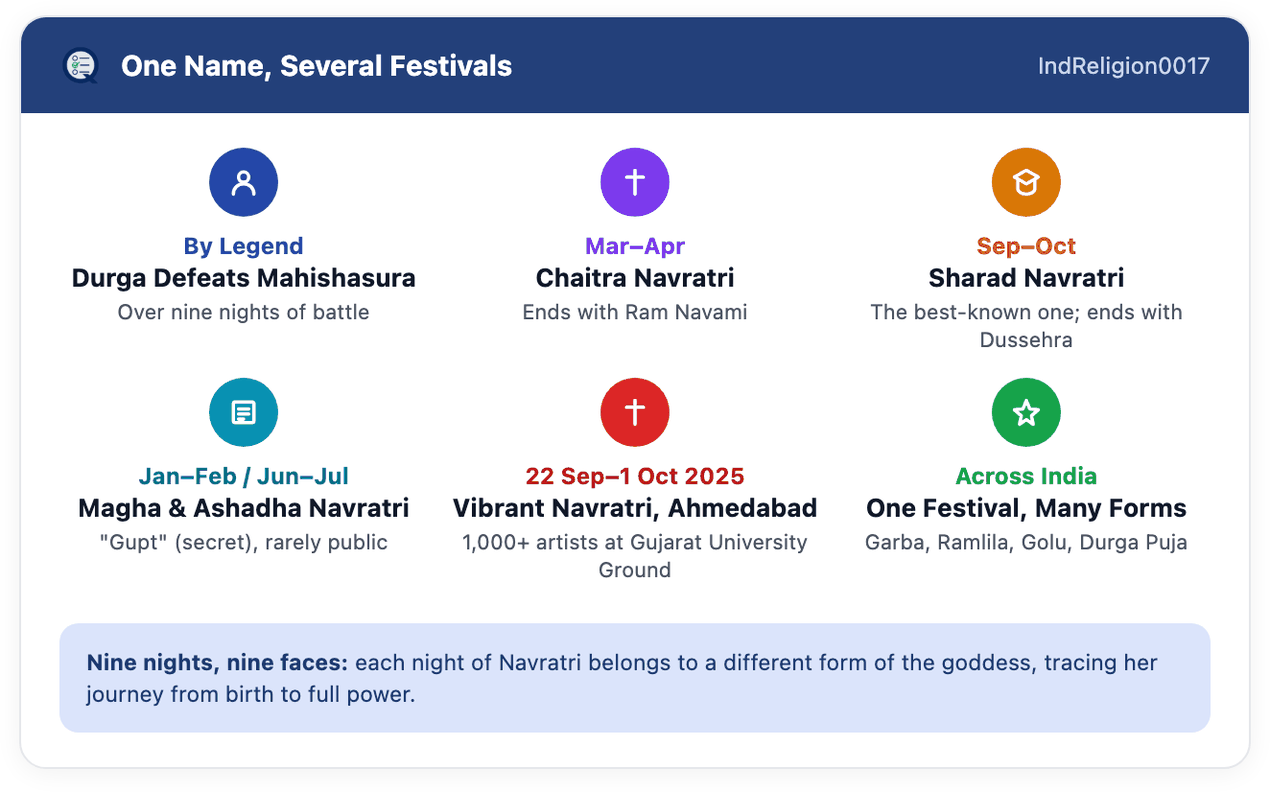
Task: Open the Sharad Navratri heading
Action: (x=1026, y=278)
